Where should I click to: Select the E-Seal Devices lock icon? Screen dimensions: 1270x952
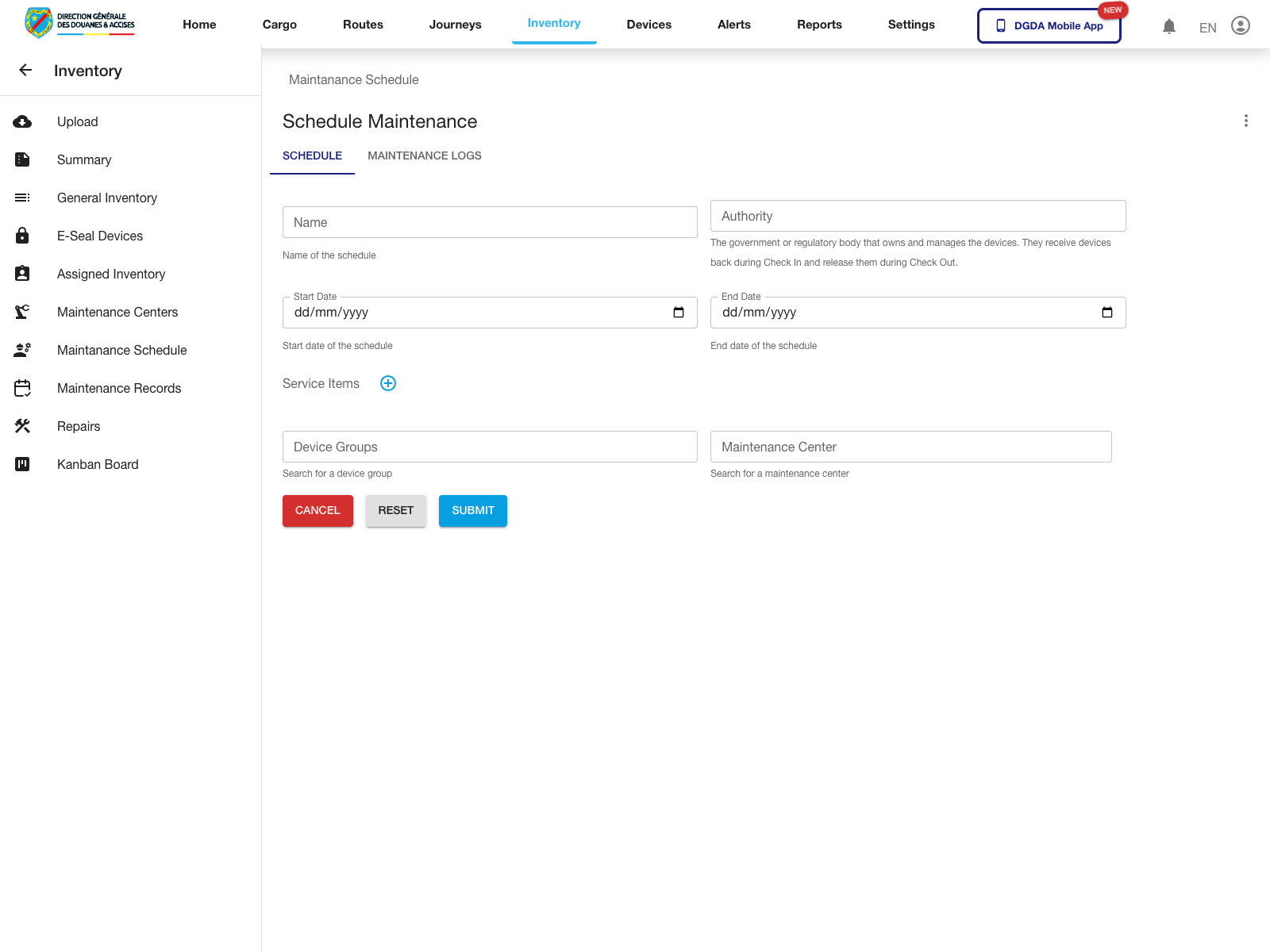[x=22, y=236]
